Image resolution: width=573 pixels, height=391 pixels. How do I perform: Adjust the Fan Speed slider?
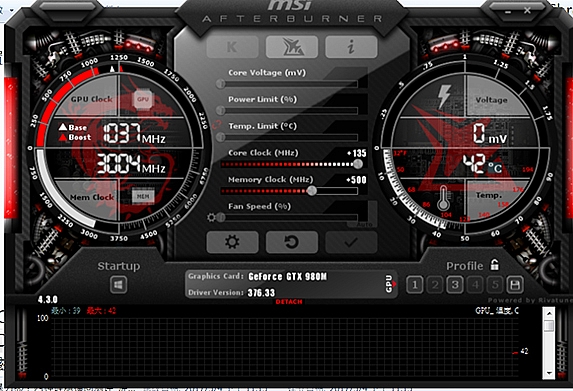289,217
